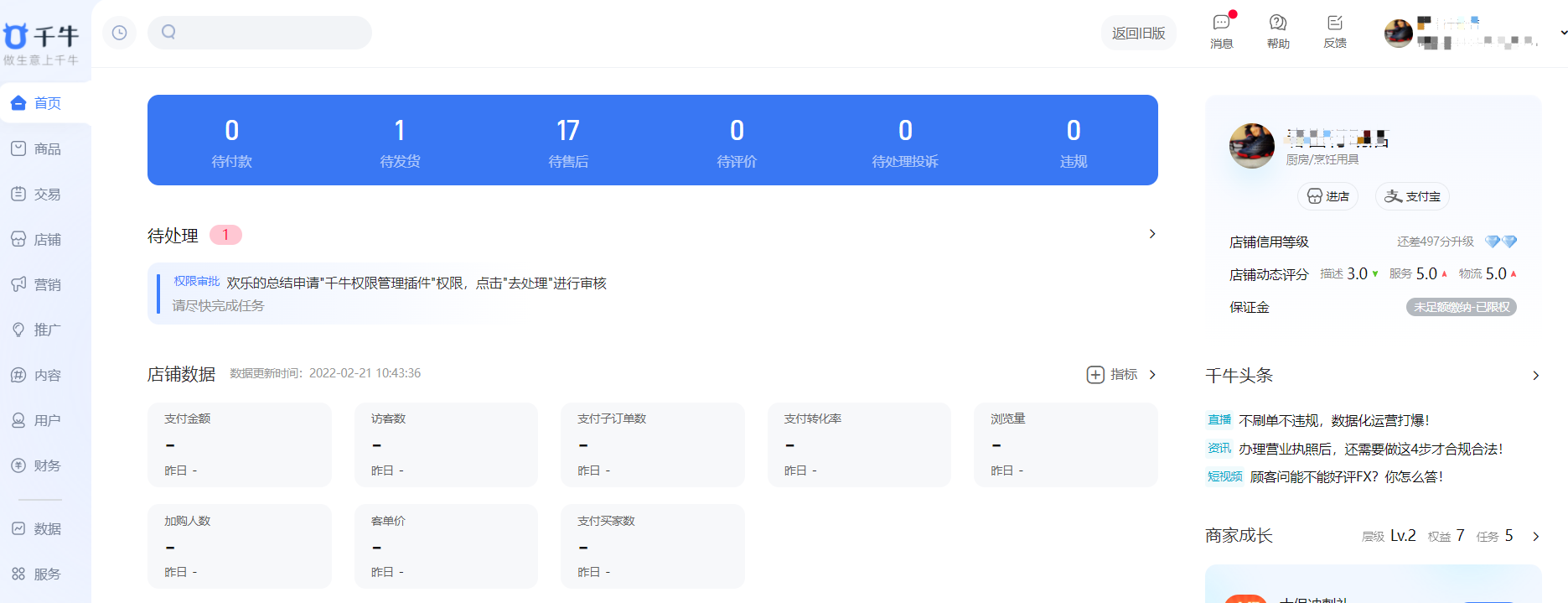
Task: Click the plus icon beside 指标
Action: [x=1094, y=374]
